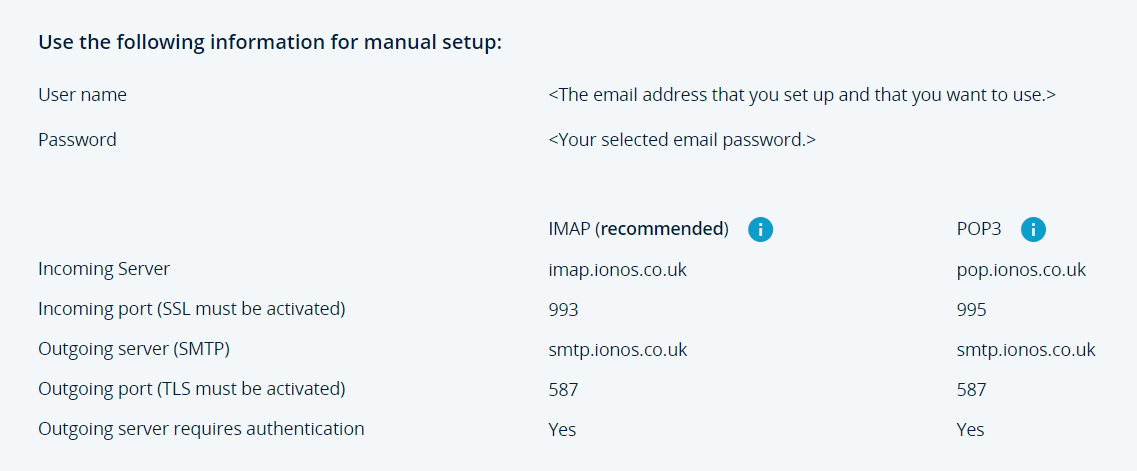
Task: Click the selected email password placeholder text
Action: click(x=682, y=140)
